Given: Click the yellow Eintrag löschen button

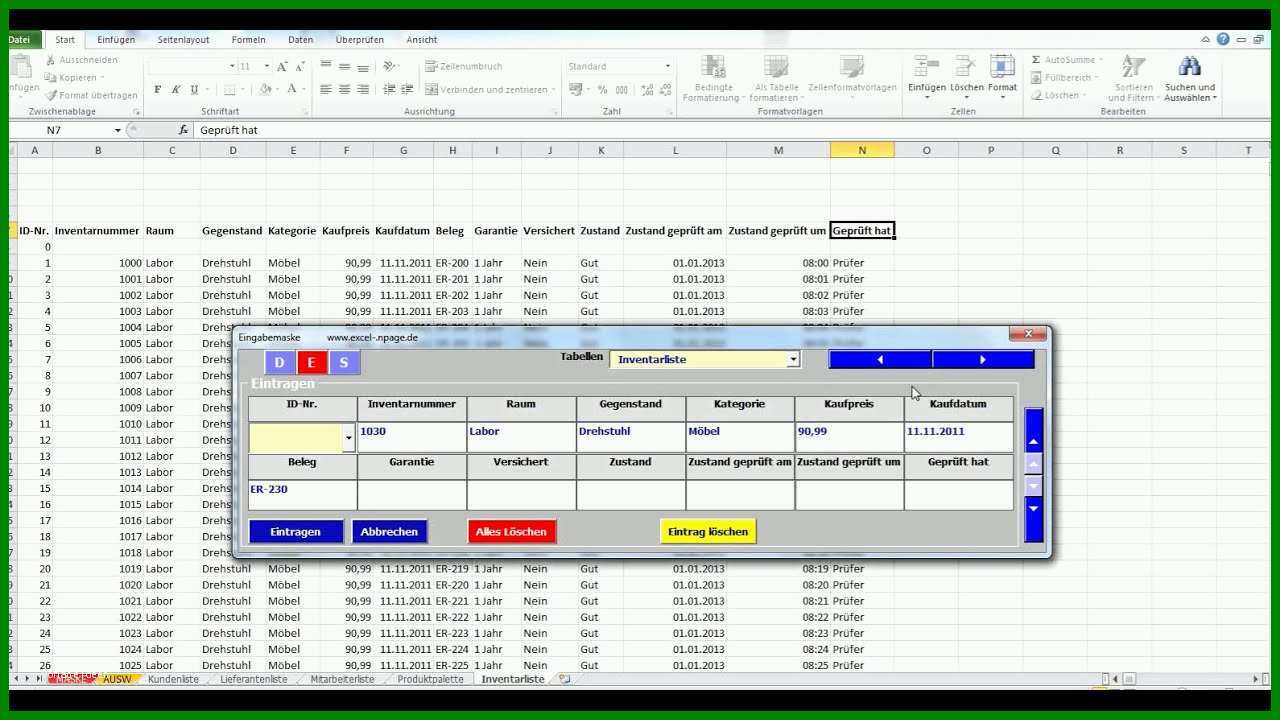Looking at the screenshot, I should tap(708, 531).
